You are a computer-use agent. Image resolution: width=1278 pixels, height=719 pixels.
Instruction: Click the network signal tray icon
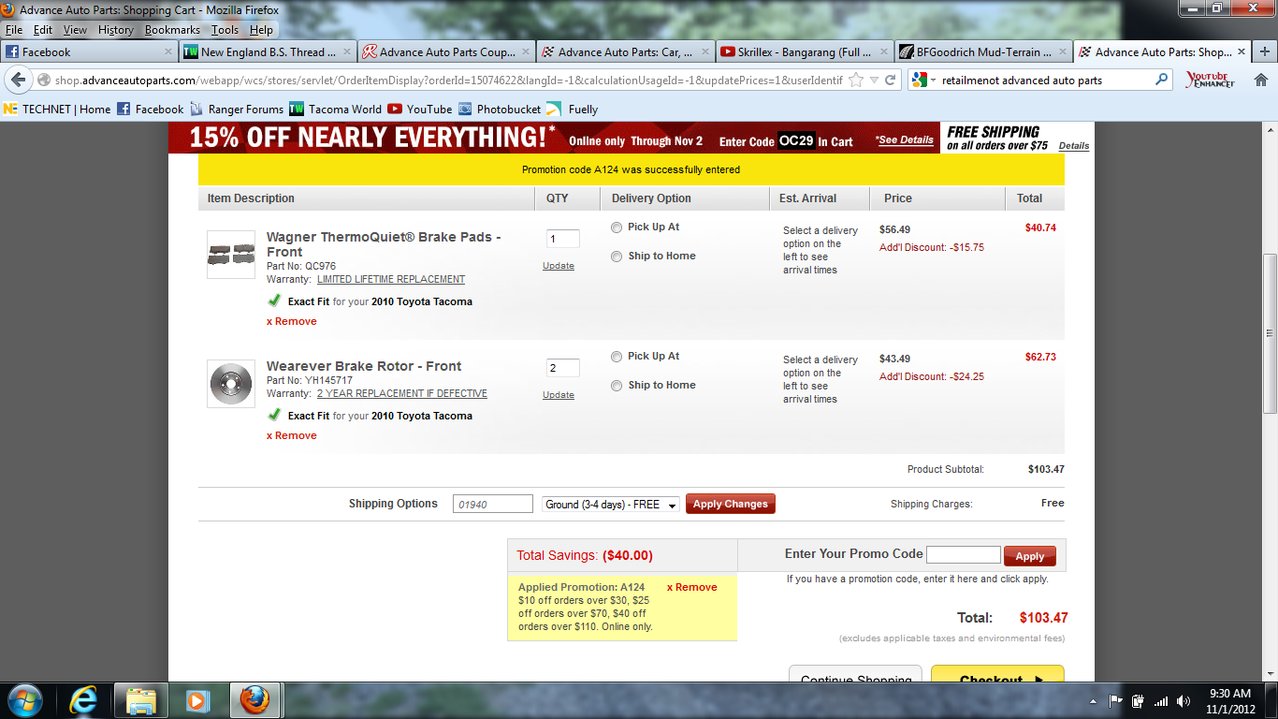click(1160, 701)
